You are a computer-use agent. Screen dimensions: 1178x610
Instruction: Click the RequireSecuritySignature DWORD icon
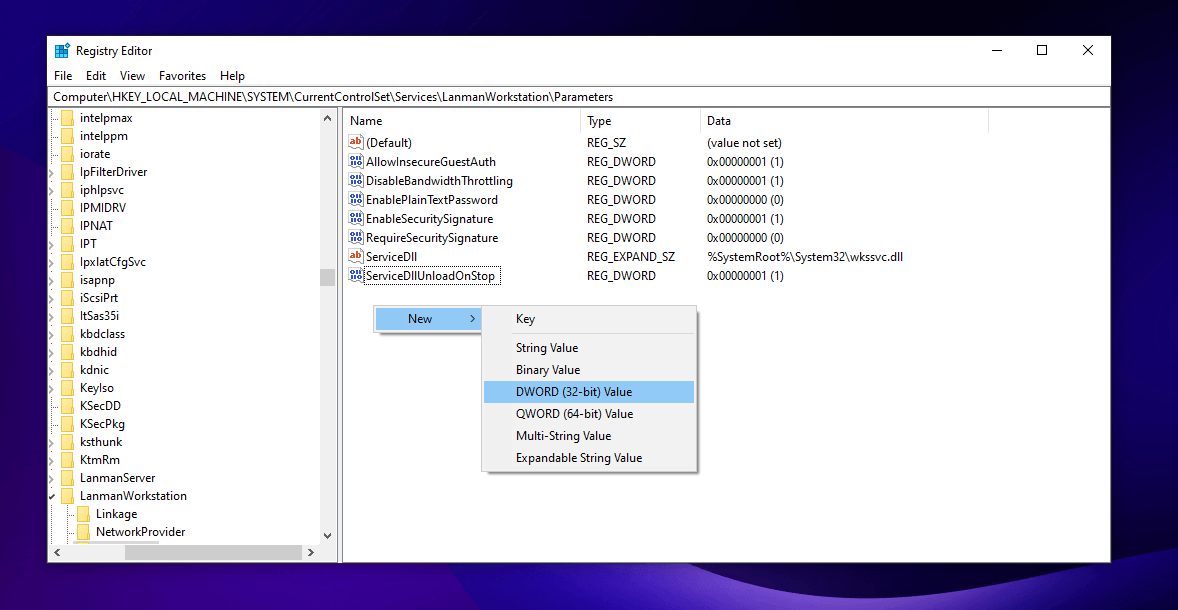[356, 238]
